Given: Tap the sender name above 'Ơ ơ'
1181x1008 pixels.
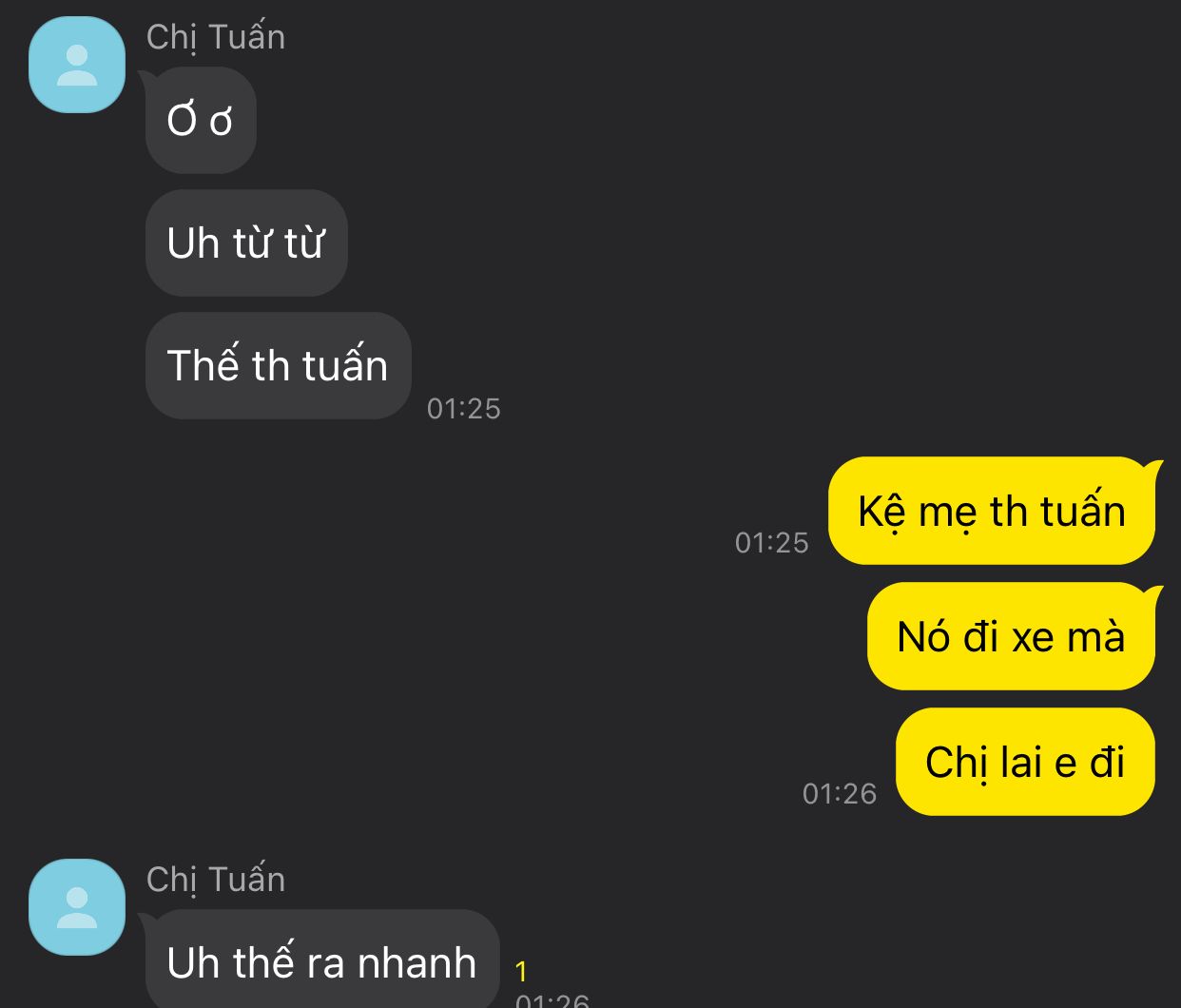Looking at the screenshot, I should tap(216, 37).
